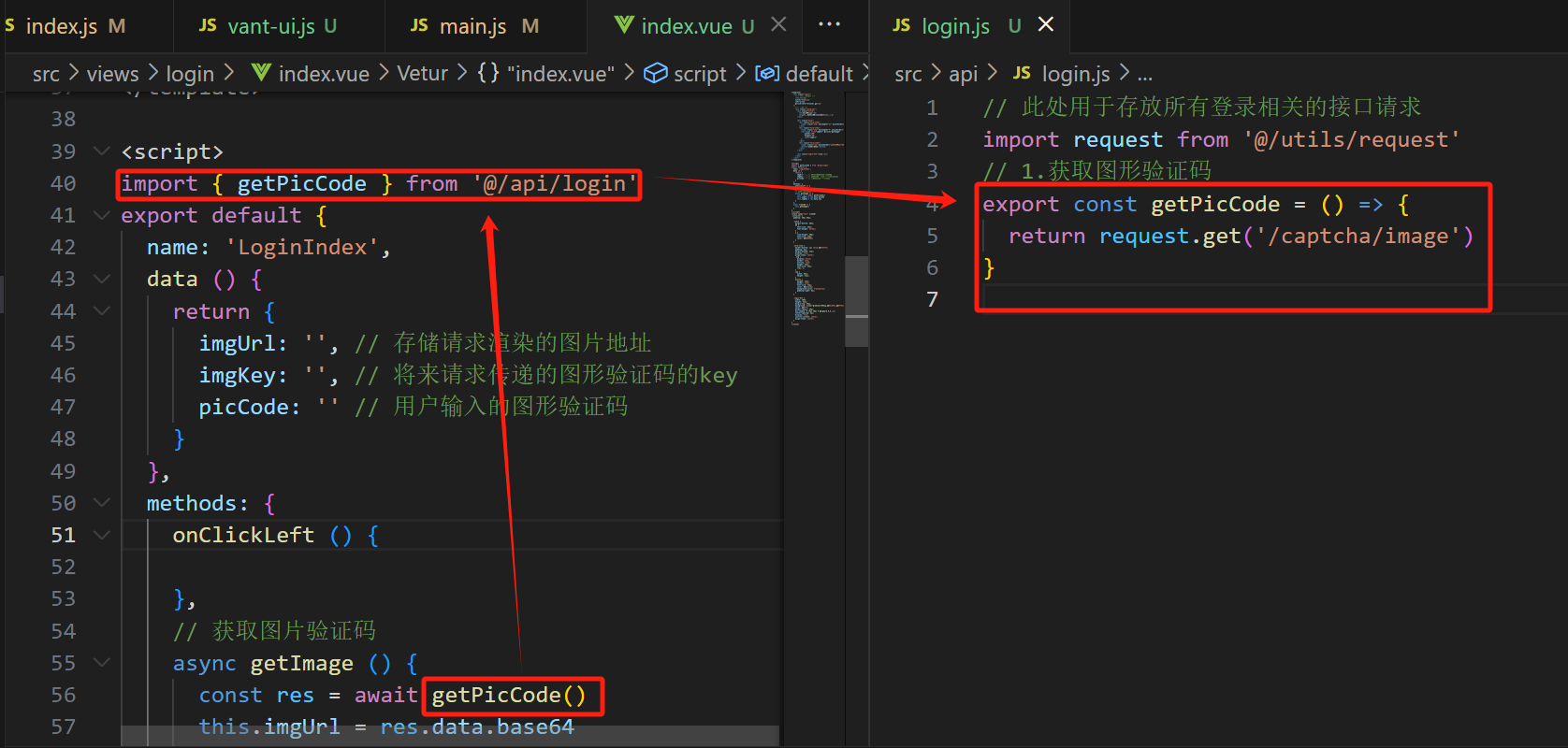
Task: Click the first-line comment in login.js
Action: pos(1202,107)
